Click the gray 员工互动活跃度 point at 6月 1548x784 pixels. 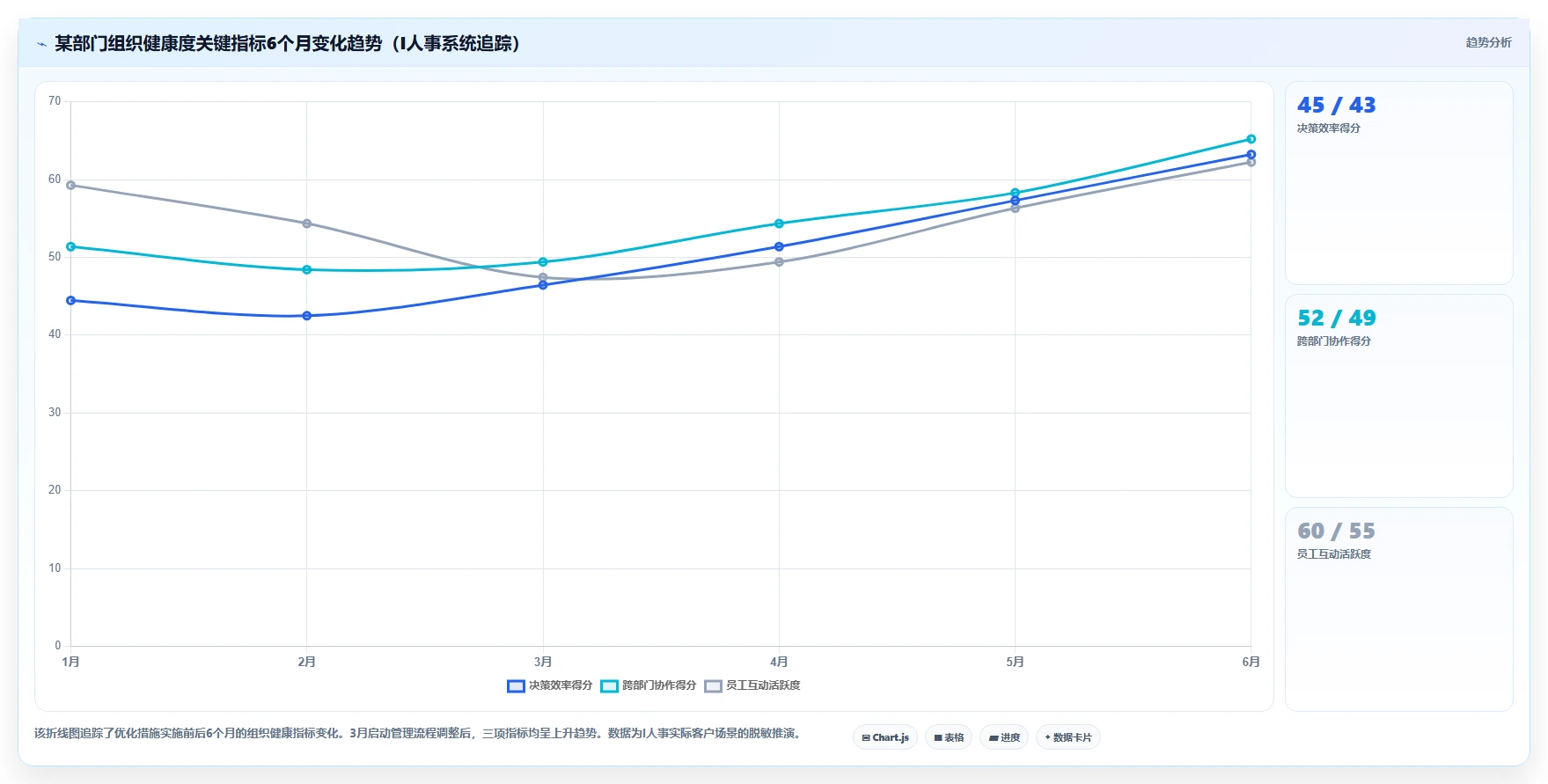[x=1251, y=162]
